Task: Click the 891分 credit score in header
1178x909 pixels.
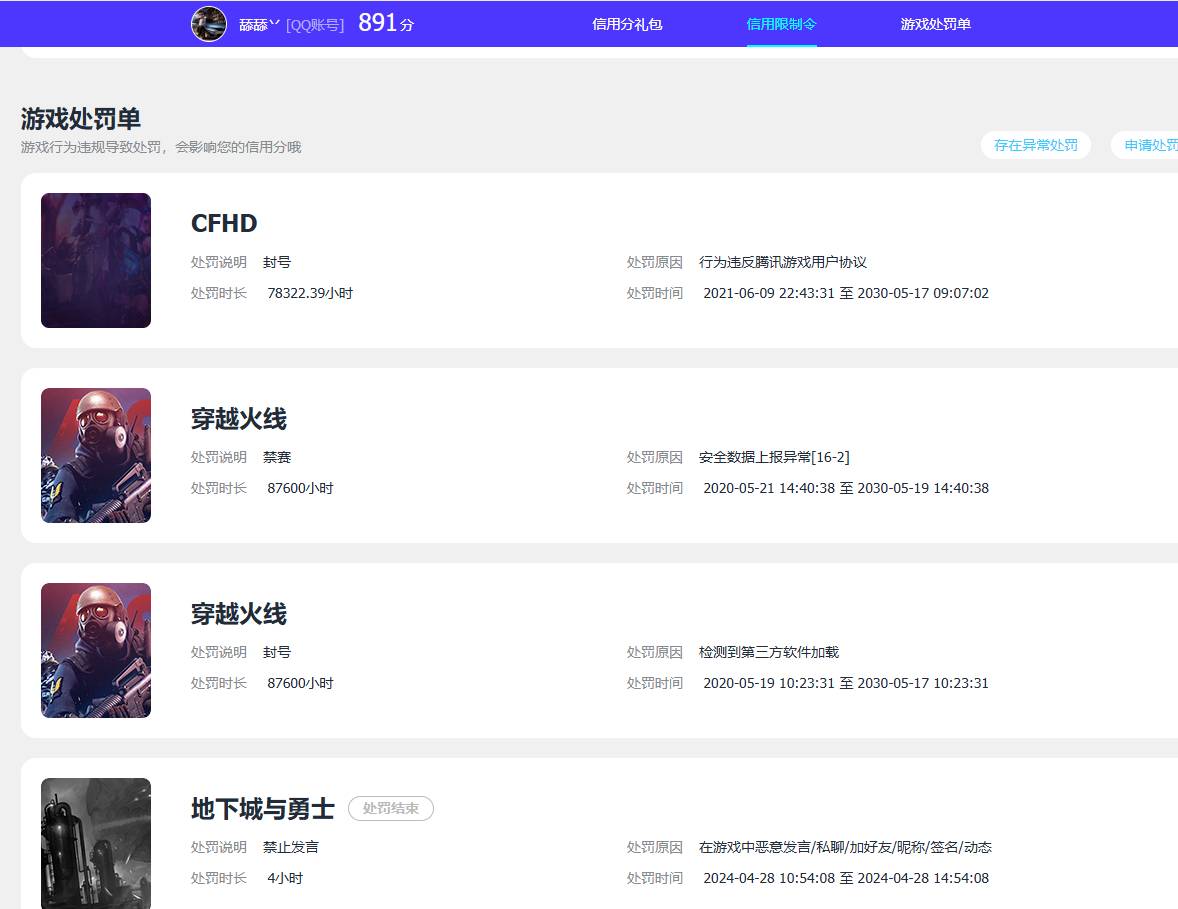Action: click(x=385, y=23)
